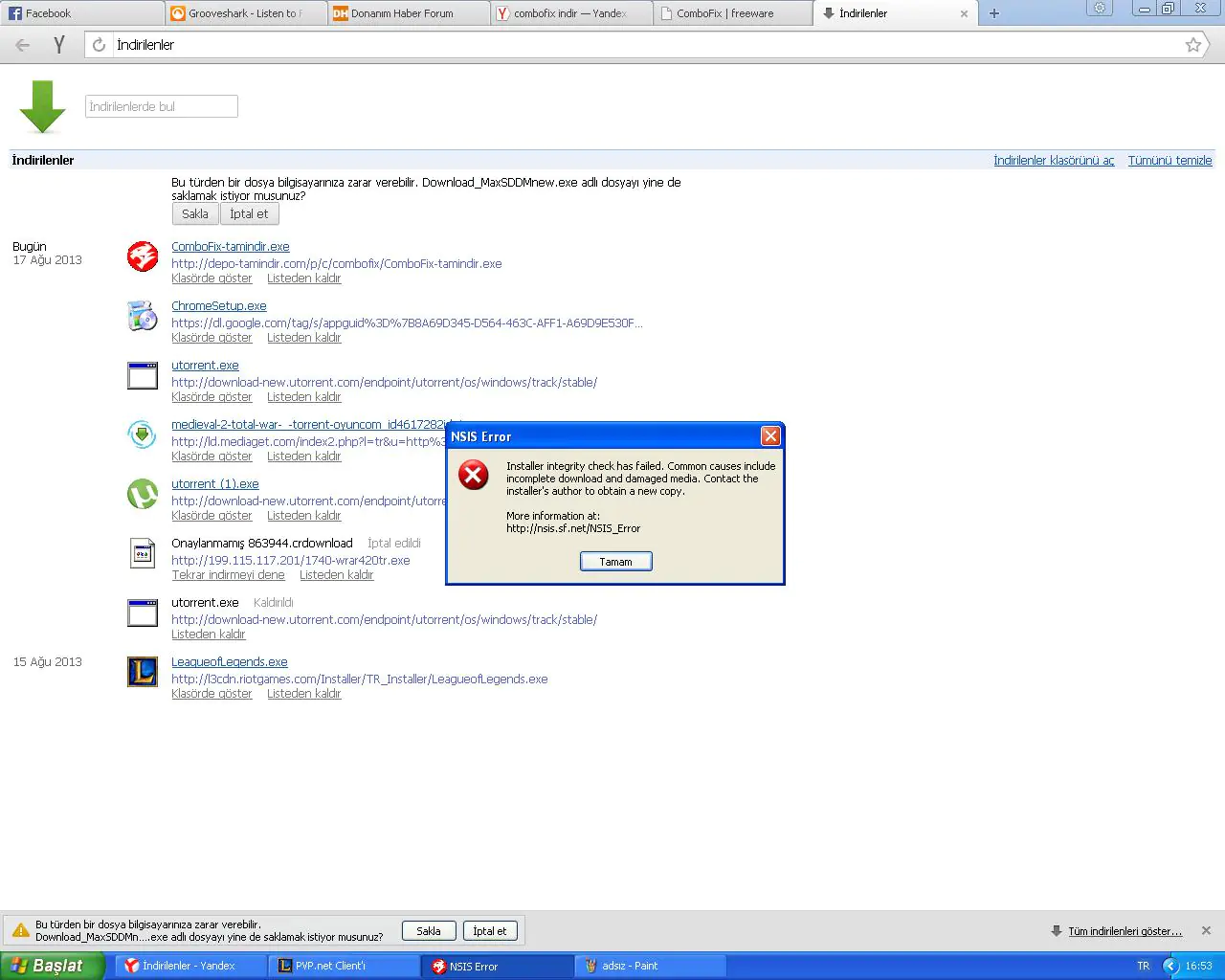This screenshot has height=980, width=1225.
Task: Open adsız - Paint from taskbar
Action: (x=651, y=966)
